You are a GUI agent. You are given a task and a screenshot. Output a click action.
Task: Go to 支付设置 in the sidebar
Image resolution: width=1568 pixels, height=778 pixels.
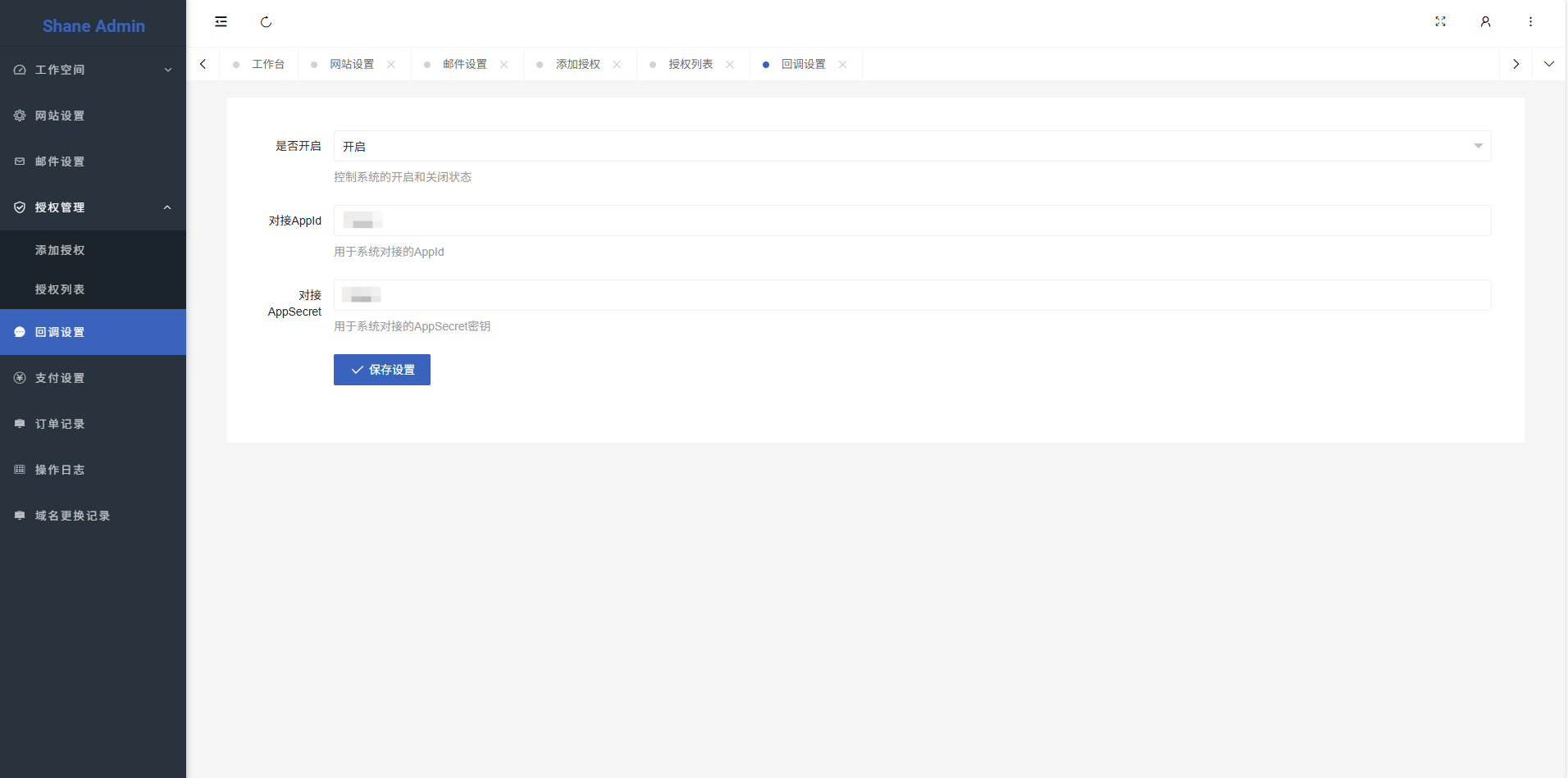(x=60, y=378)
